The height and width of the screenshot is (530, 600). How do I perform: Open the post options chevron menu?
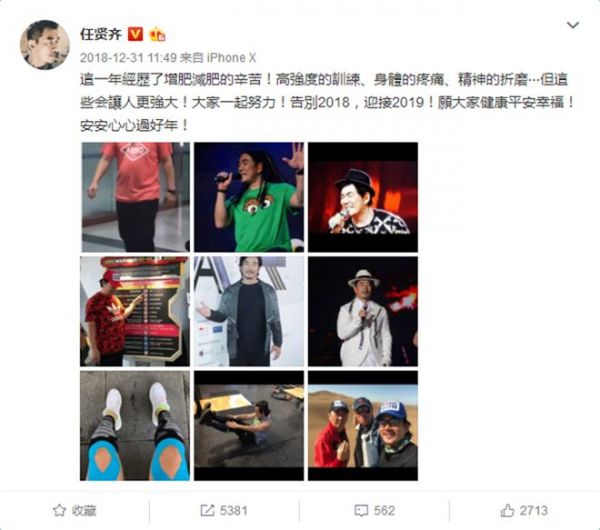[572, 25]
